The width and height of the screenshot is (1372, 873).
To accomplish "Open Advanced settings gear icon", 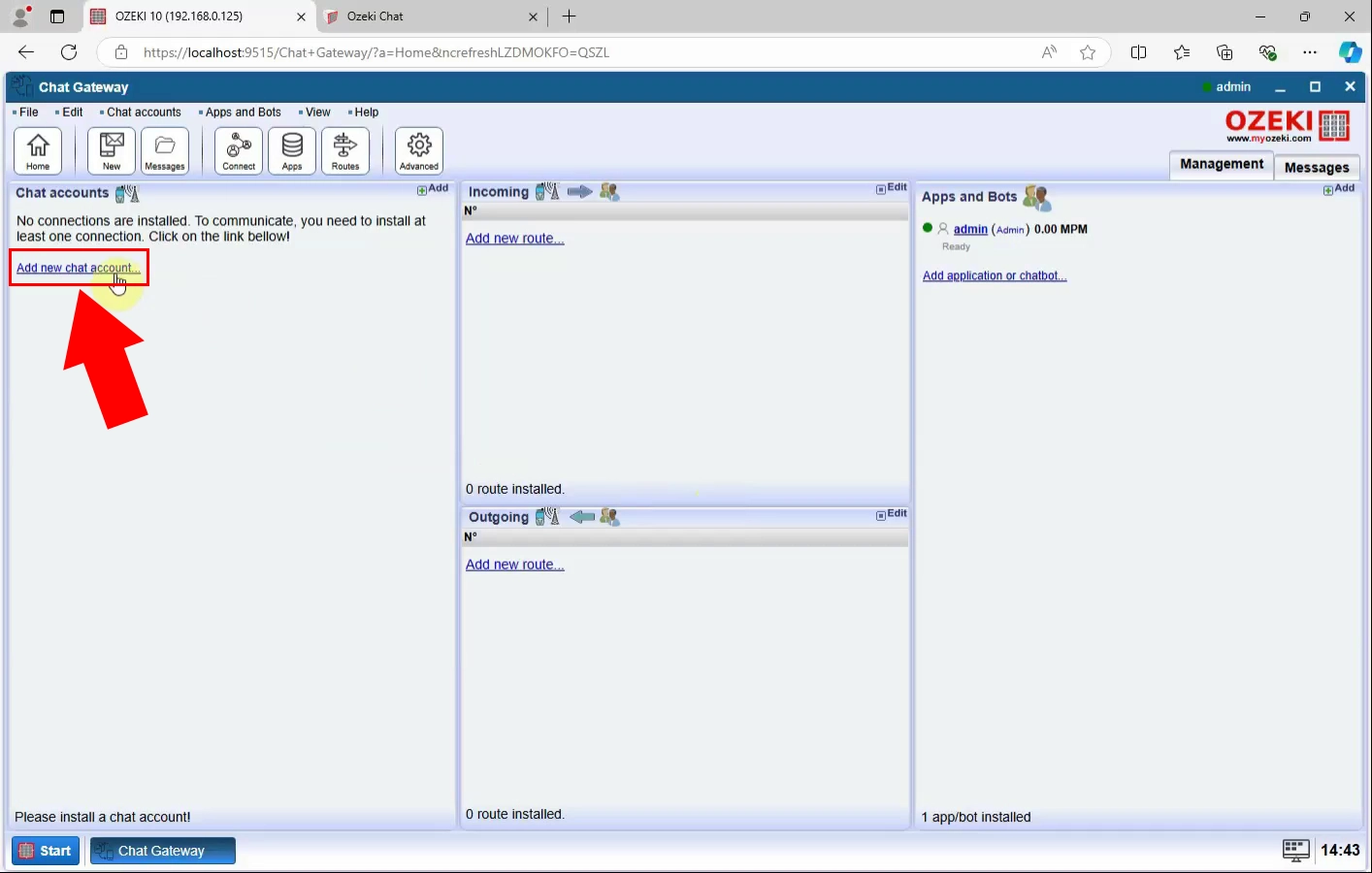I will pos(419,151).
